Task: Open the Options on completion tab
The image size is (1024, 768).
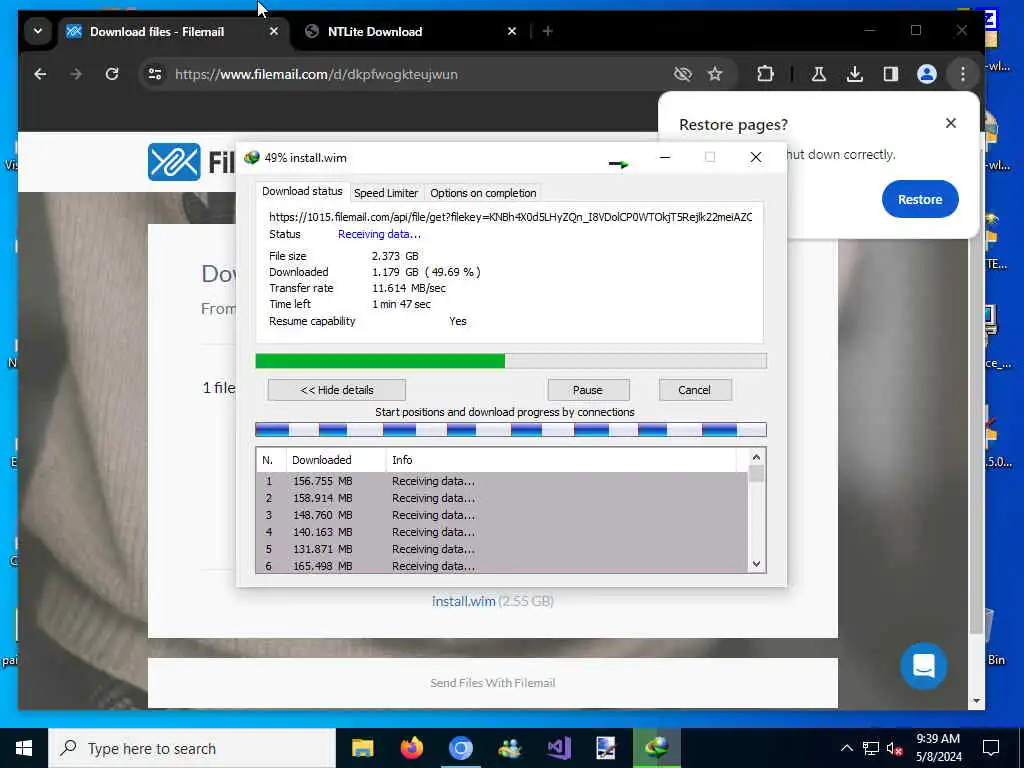Action: pos(483,193)
